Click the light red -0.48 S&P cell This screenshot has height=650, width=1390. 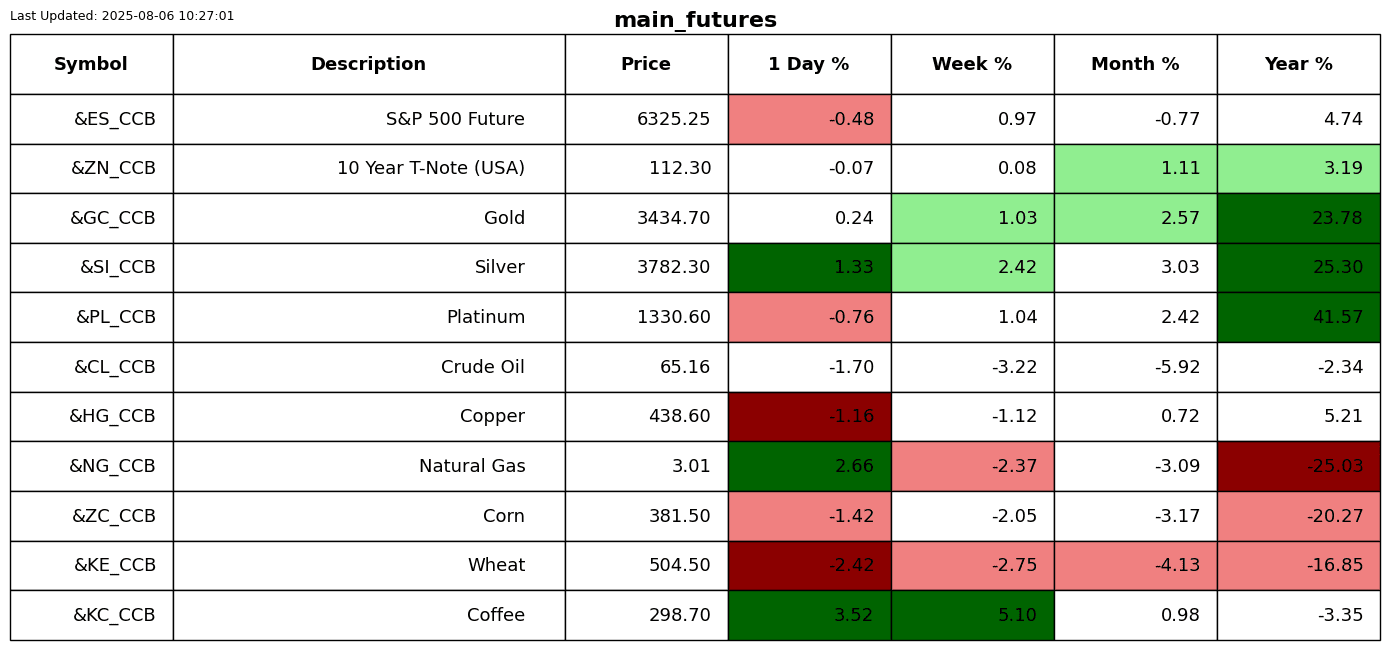pos(809,120)
